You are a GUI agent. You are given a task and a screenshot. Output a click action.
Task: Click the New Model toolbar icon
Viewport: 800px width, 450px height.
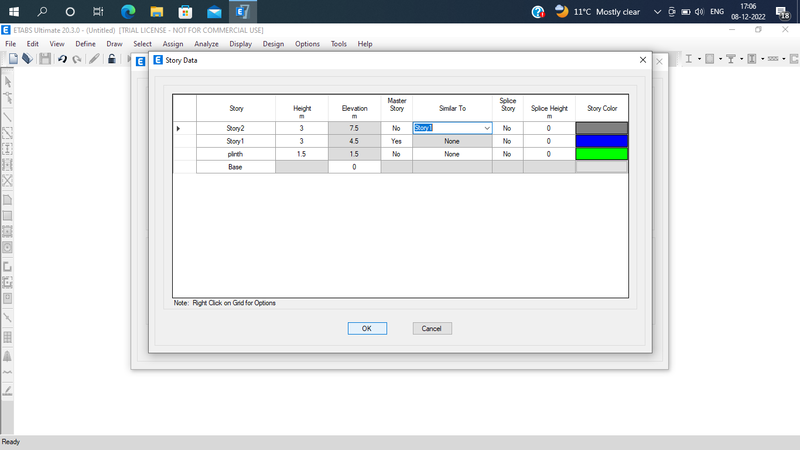point(13,59)
